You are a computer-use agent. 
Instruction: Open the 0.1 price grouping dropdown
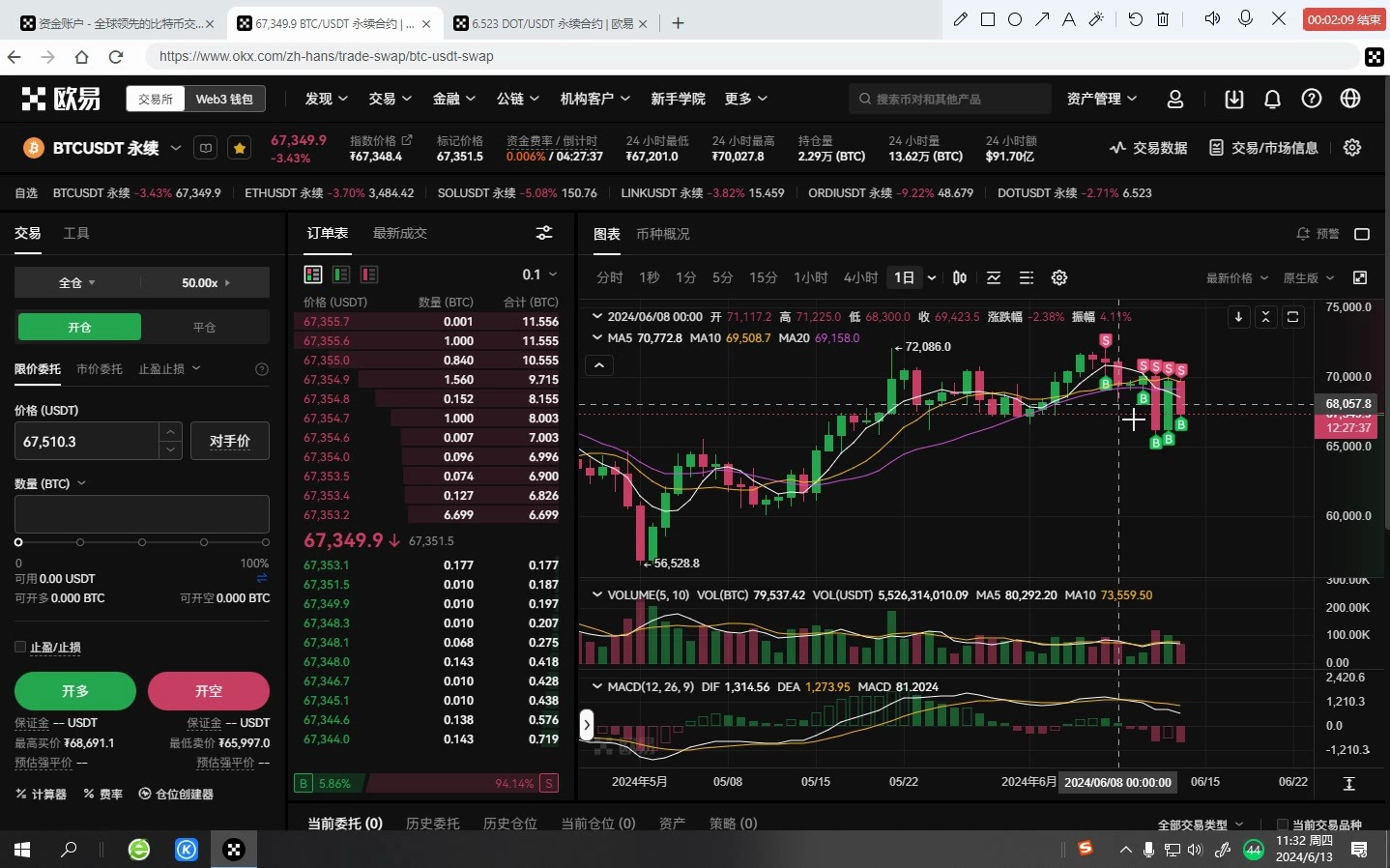click(x=539, y=275)
